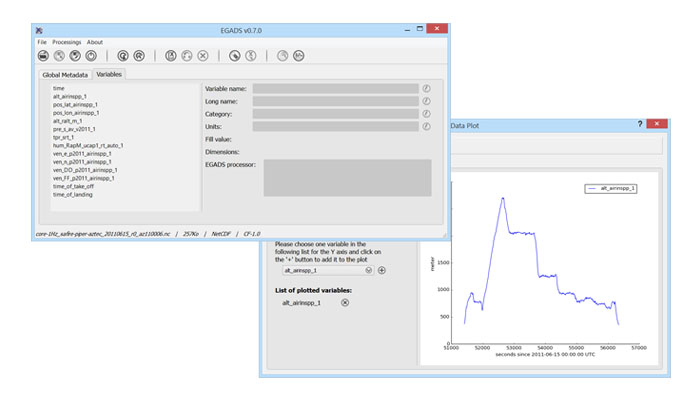This screenshot has height=400, width=700.
Task: Remove alt_airinspp_1 from plotted variables list
Action: click(x=345, y=302)
